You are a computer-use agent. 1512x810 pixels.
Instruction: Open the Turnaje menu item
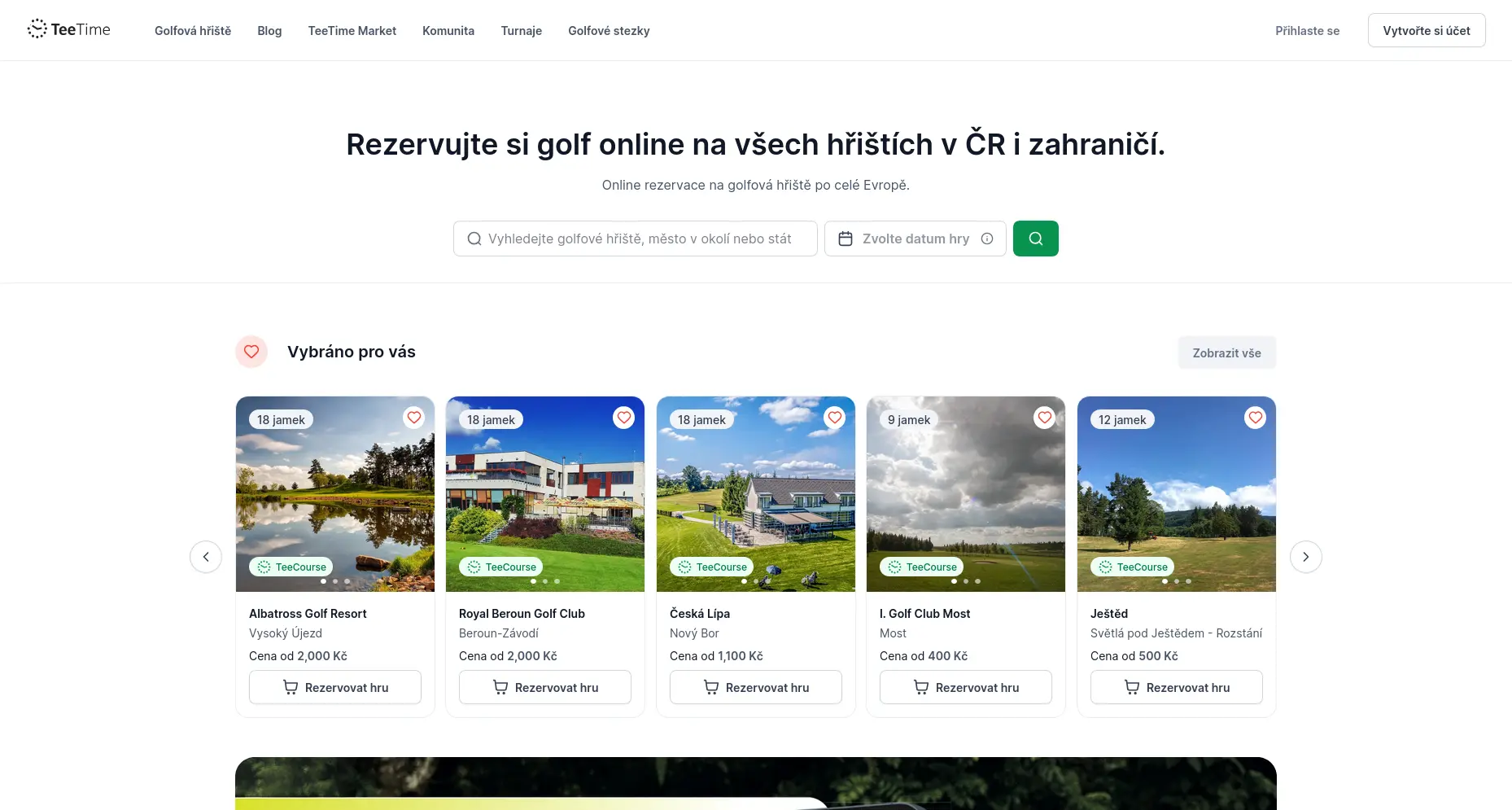click(x=521, y=30)
